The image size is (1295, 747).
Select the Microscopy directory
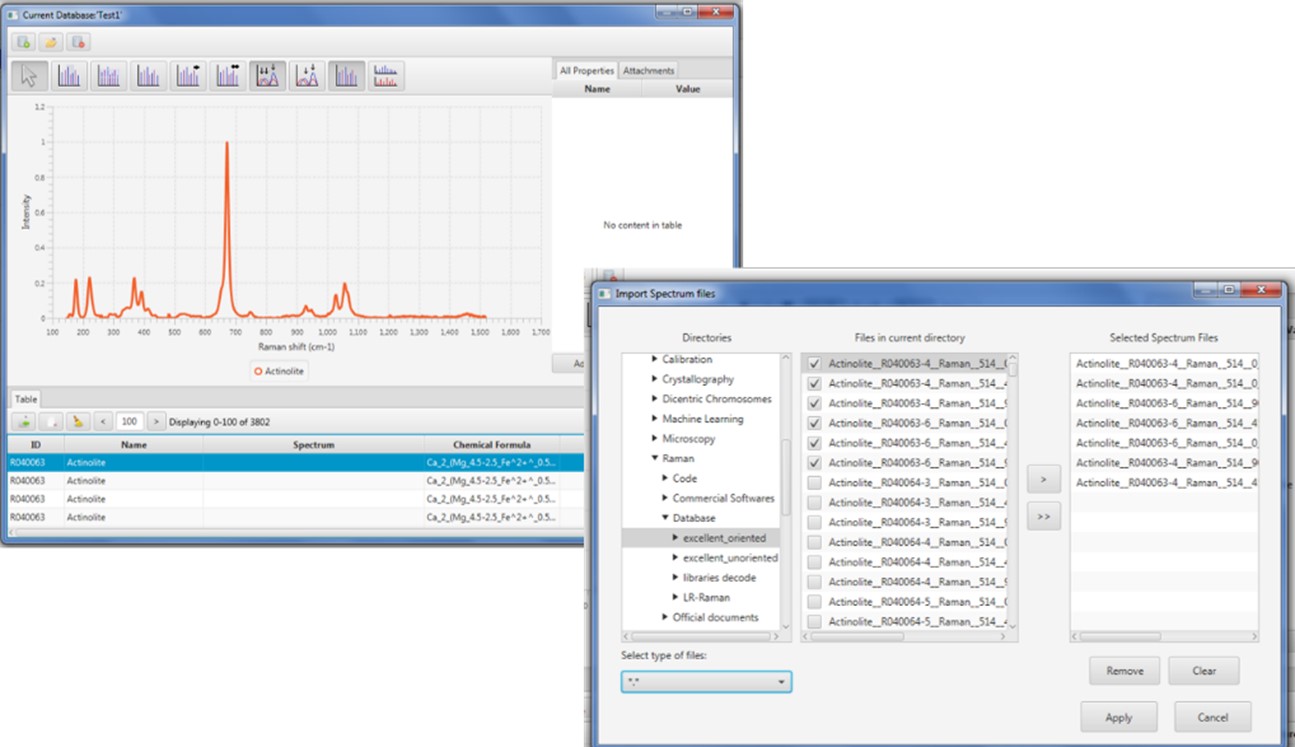point(688,439)
